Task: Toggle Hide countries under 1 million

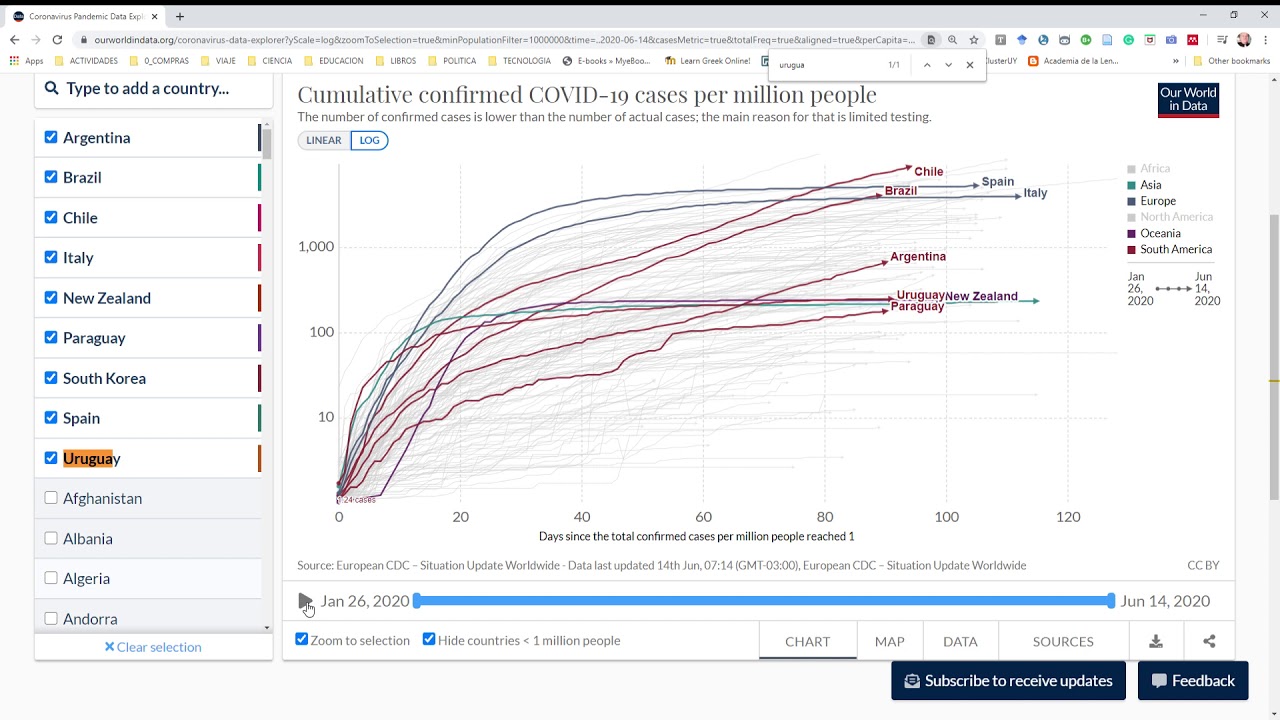Action: click(429, 639)
